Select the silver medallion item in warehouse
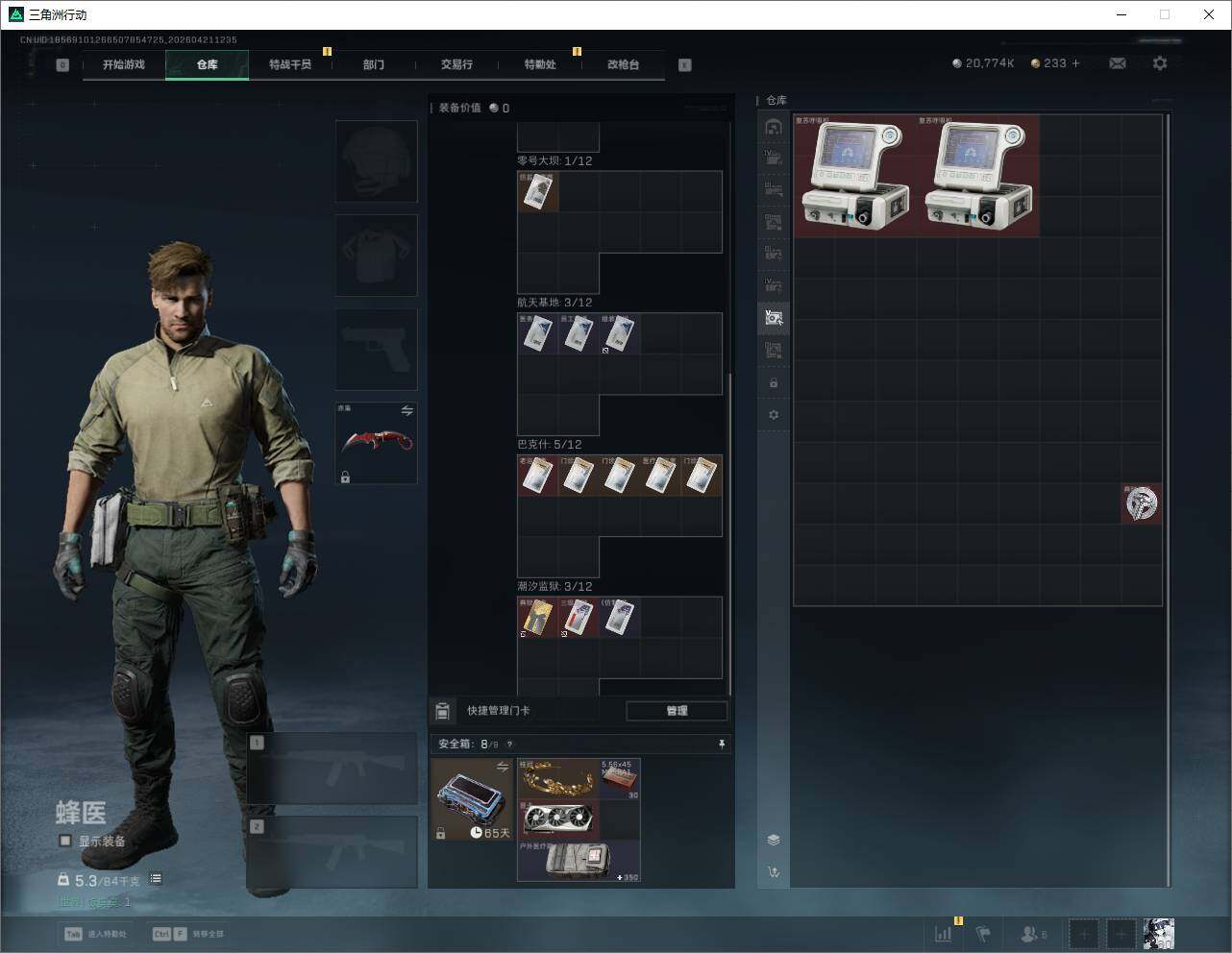 [x=1142, y=503]
